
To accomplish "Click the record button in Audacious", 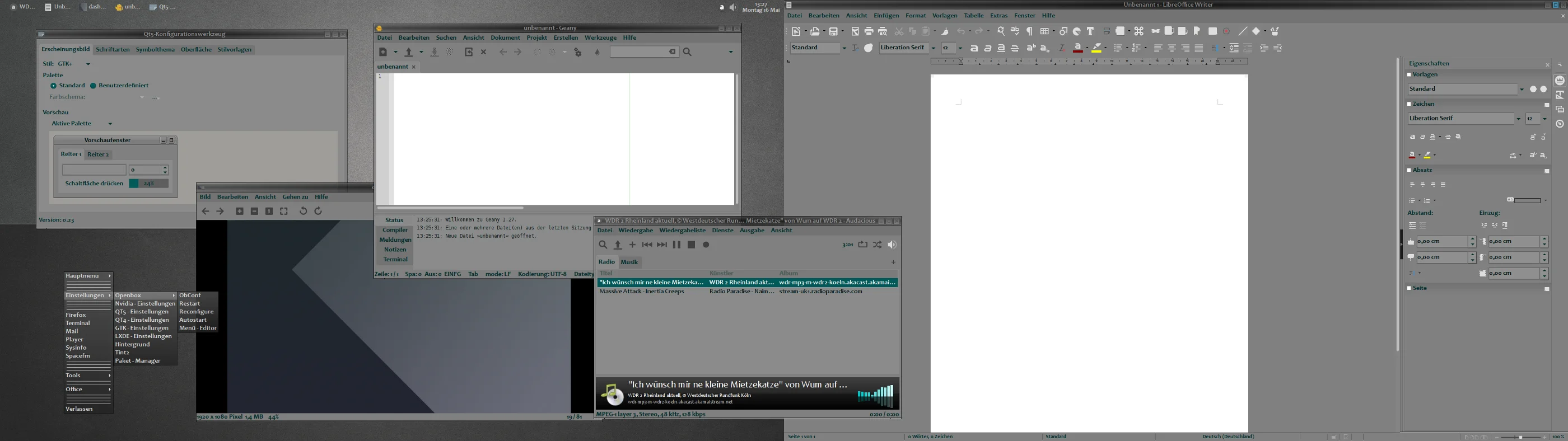I will click(x=706, y=245).
